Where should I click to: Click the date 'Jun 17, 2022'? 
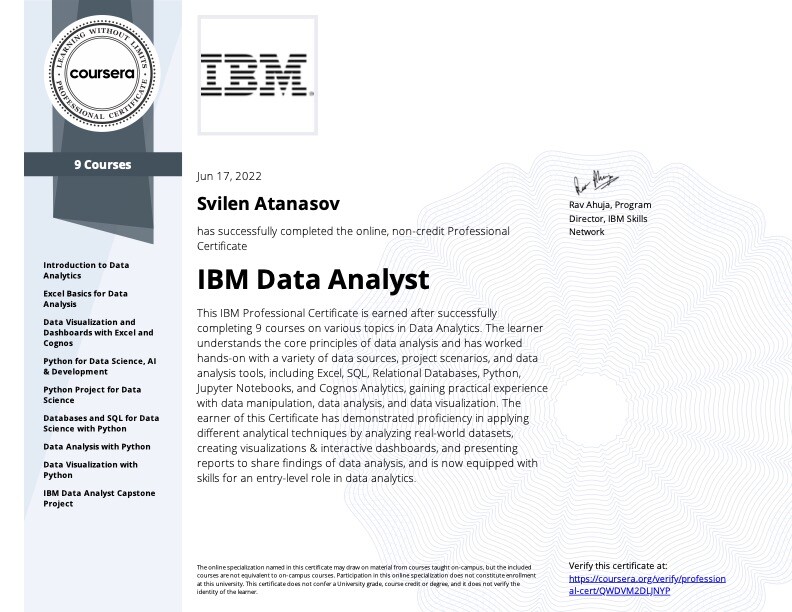[x=229, y=176]
